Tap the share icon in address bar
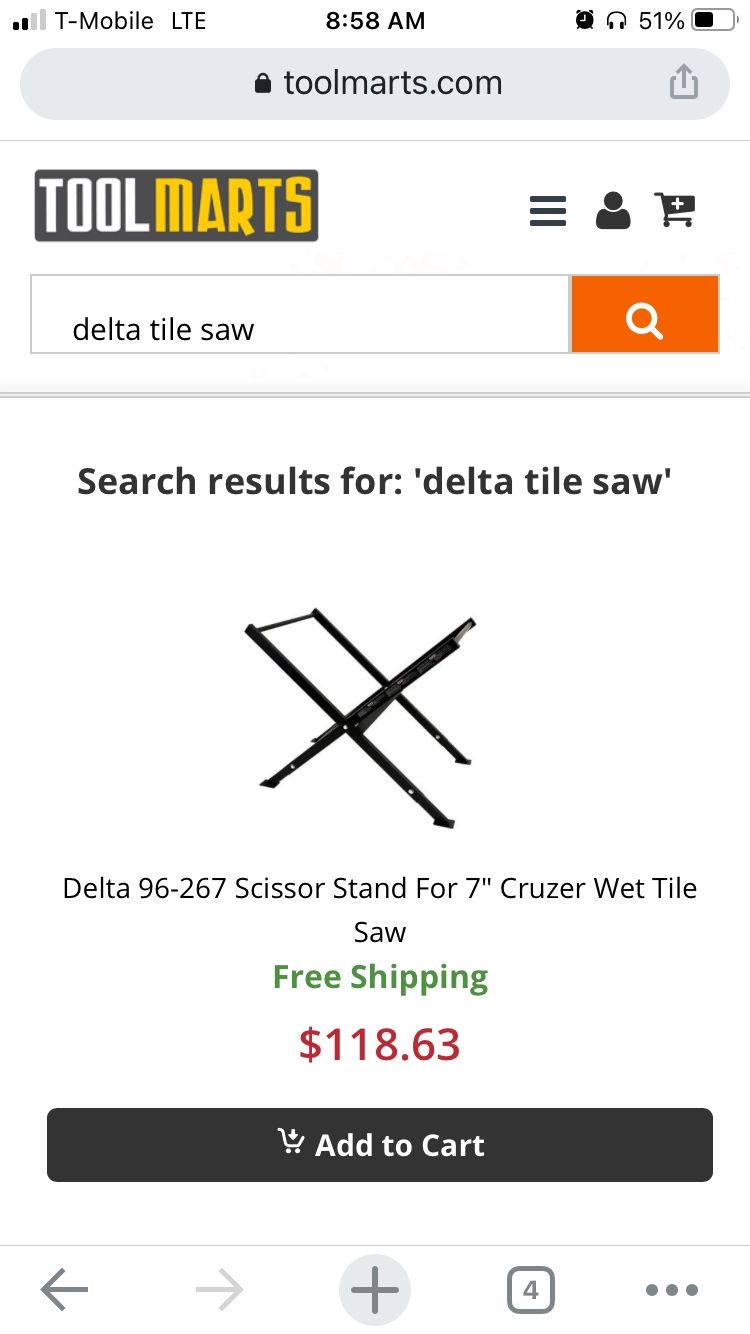Screen dimensions: 750x1334 683,83
